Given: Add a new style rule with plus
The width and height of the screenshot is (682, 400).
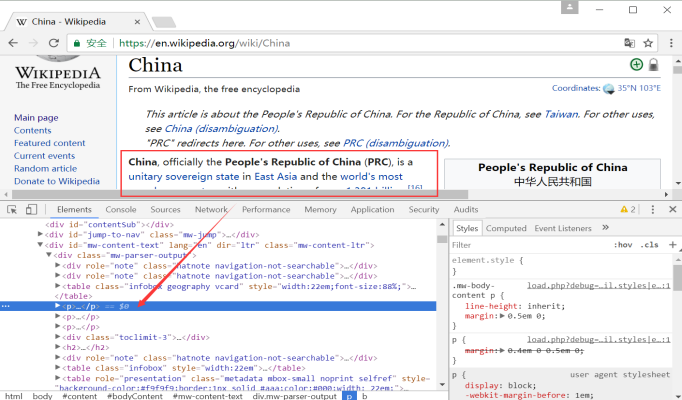Looking at the screenshot, I should click(672, 245).
